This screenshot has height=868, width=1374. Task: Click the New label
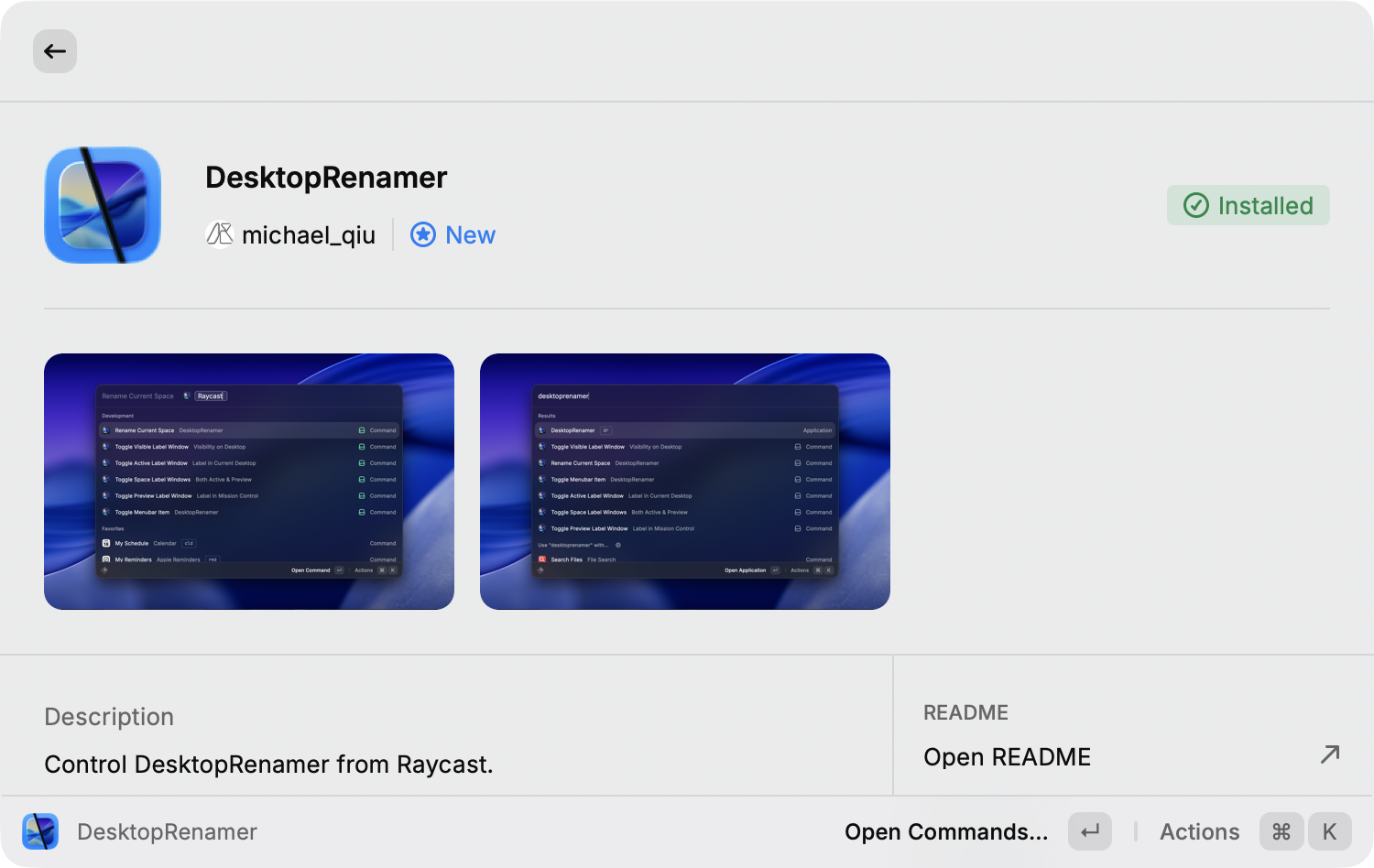point(471,235)
